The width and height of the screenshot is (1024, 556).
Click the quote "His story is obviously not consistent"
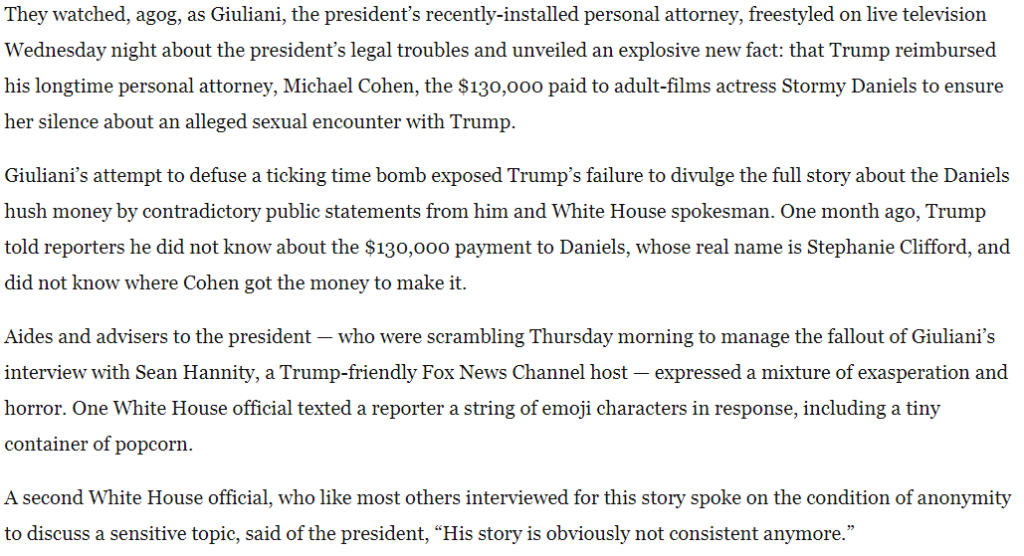[609, 534]
